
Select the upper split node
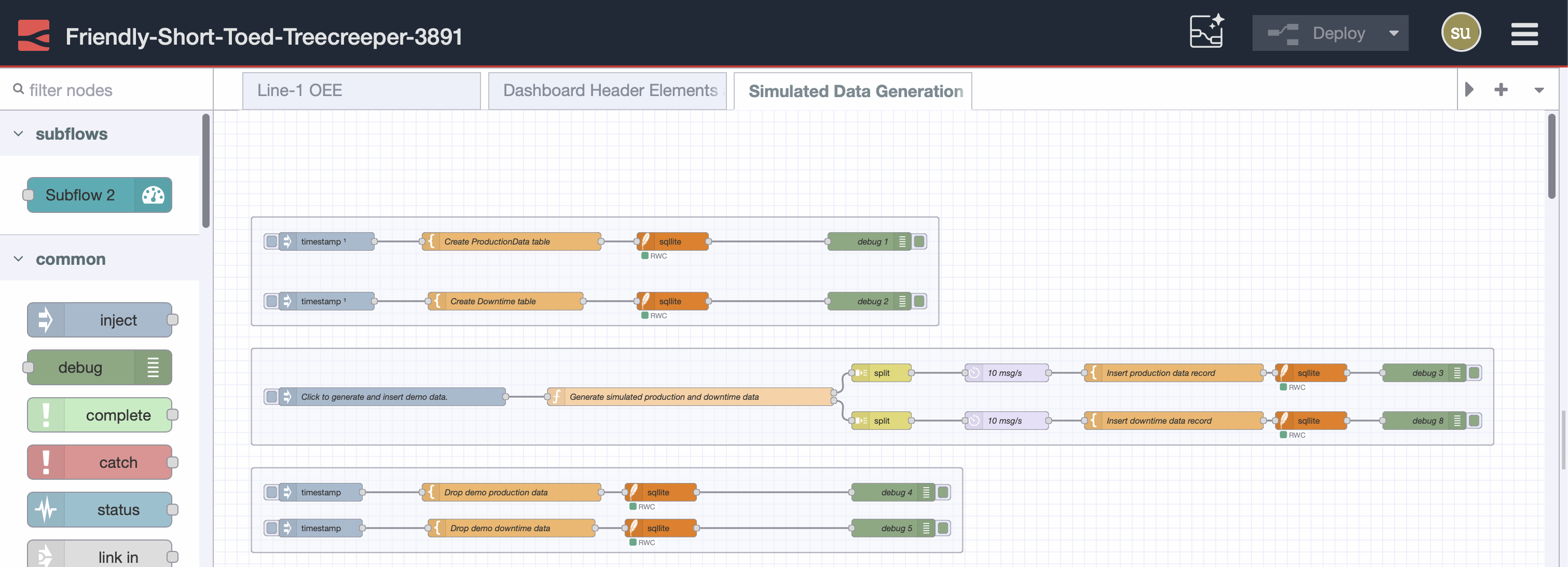pos(882,373)
